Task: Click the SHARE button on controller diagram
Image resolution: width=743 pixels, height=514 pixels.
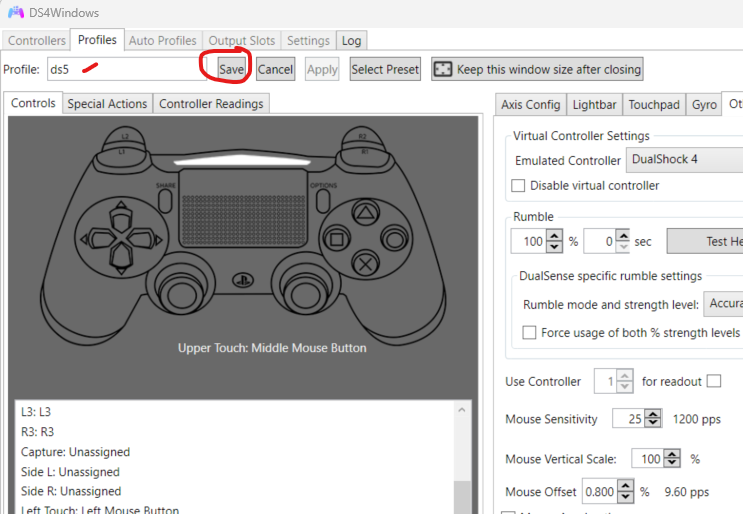Action: click(165, 201)
